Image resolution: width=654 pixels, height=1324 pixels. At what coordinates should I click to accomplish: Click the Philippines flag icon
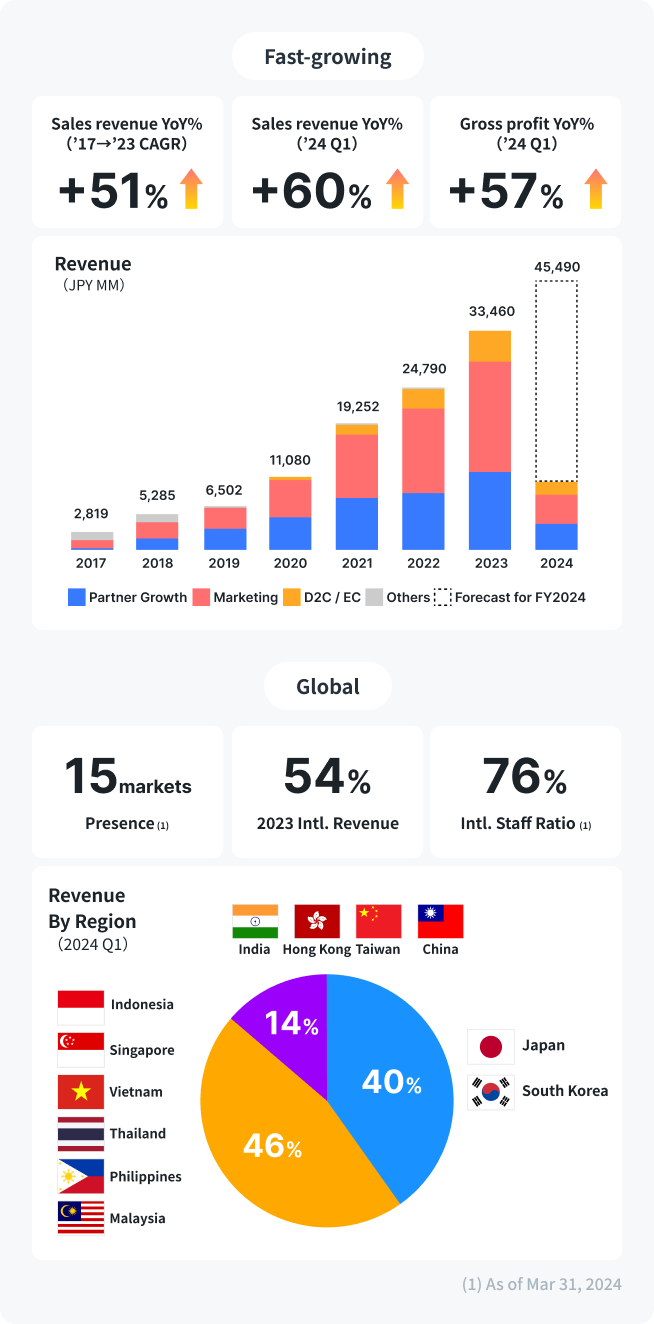coord(81,1177)
